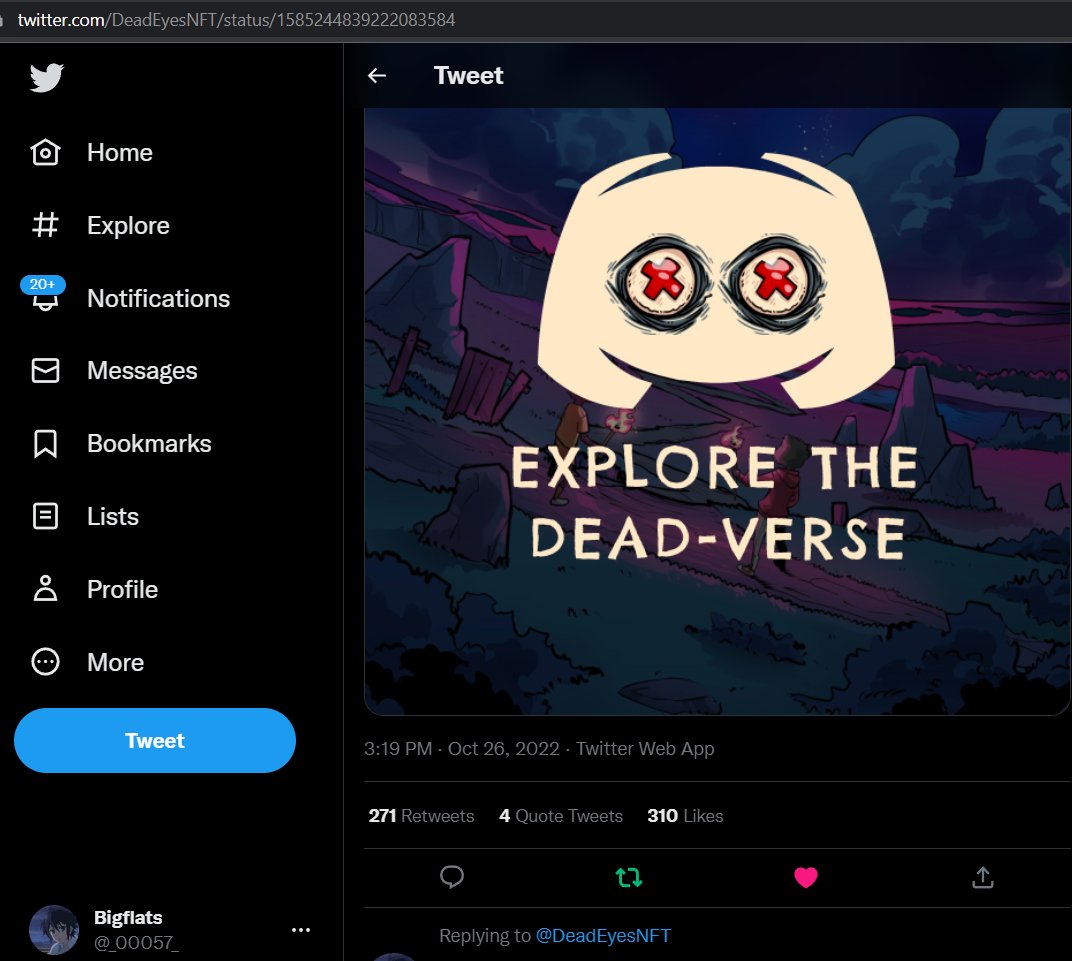Open the Explore menu label
The height and width of the screenshot is (961, 1072).
[x=129, y=226]
